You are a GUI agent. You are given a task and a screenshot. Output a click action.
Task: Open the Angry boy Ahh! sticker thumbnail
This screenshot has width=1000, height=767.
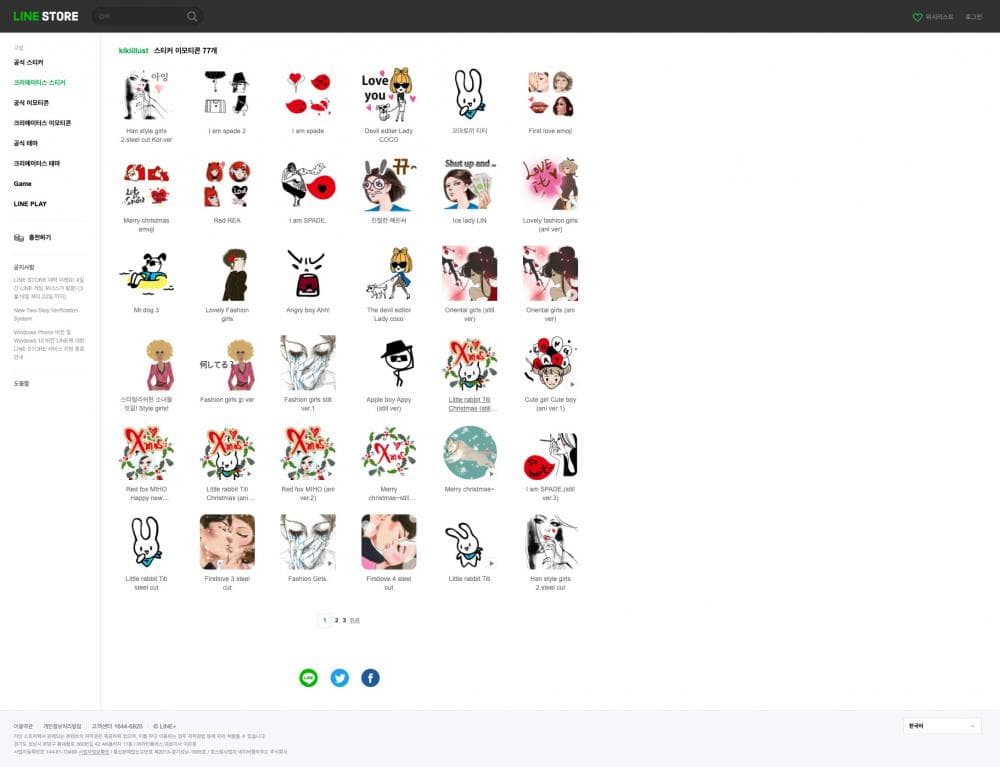[x=307, y=274]
